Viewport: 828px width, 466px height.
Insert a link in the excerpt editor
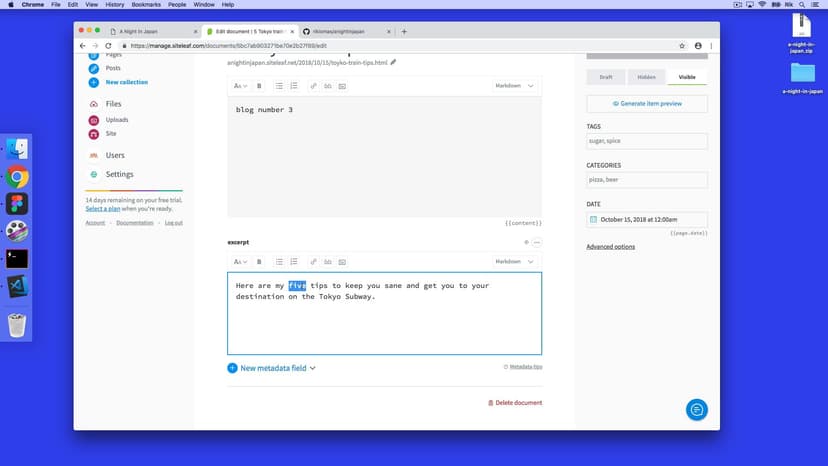(x=313, y=262)
